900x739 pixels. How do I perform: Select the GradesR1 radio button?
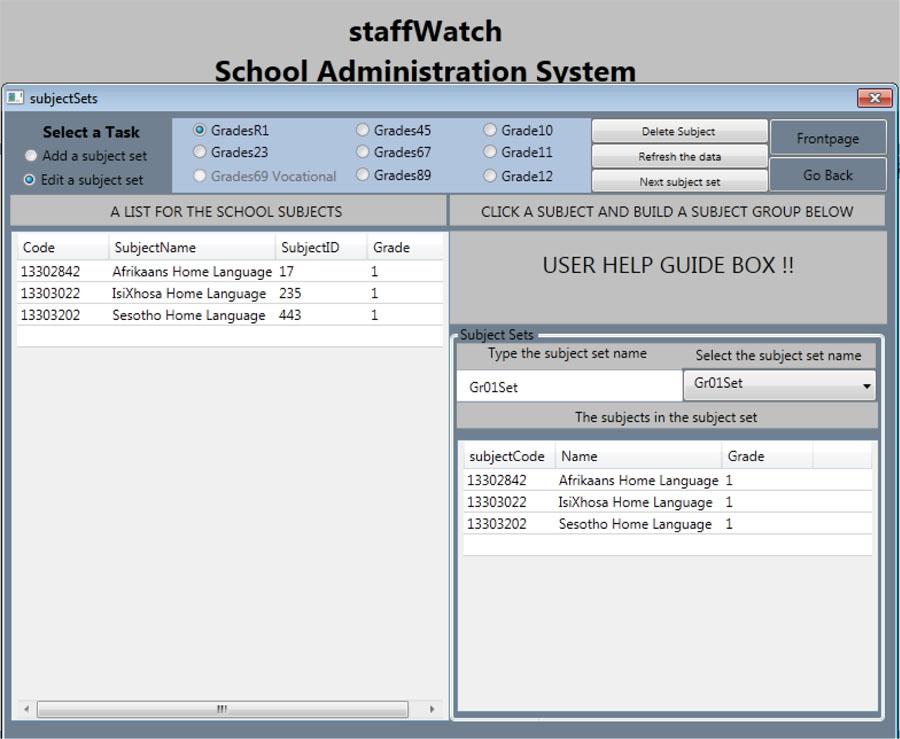[x=202, y=130]
